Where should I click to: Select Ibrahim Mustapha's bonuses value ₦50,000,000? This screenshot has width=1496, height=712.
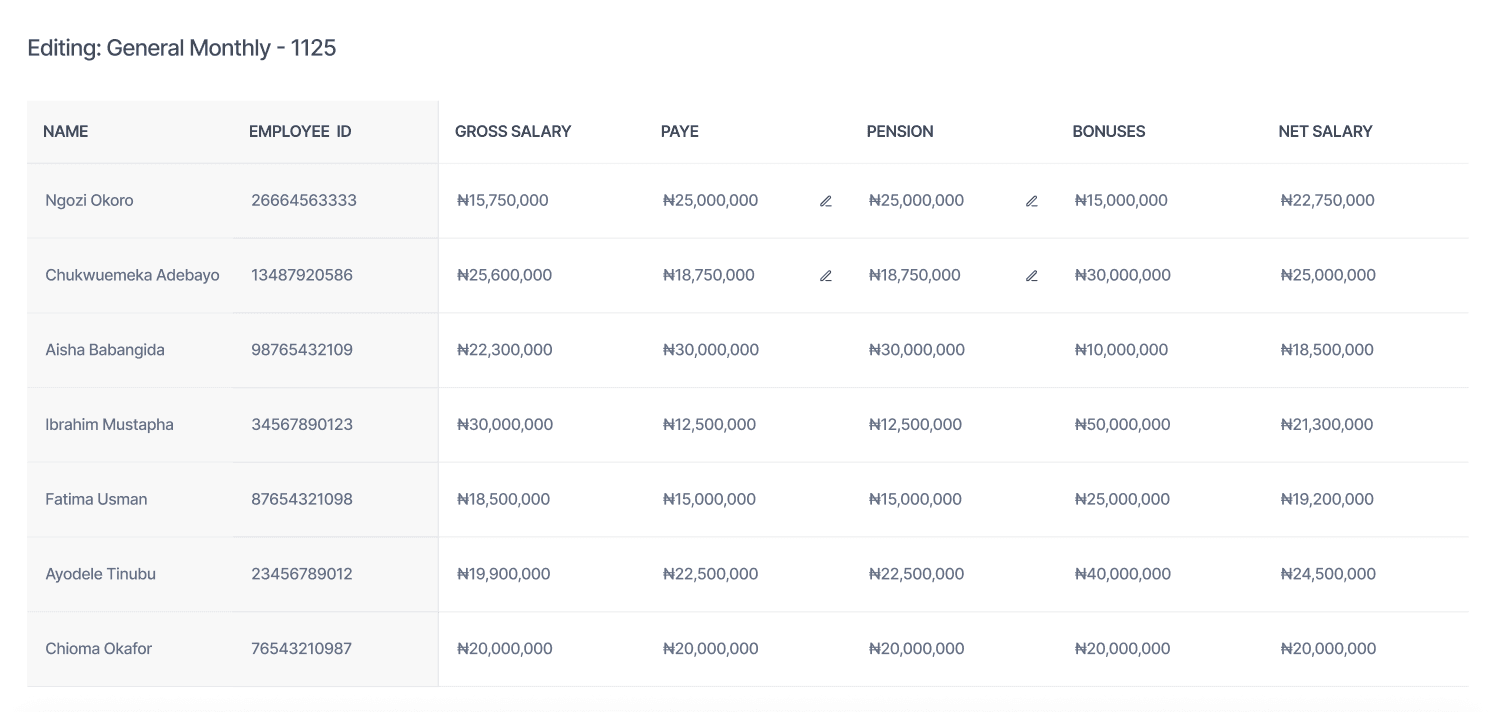pos(1122,424)
